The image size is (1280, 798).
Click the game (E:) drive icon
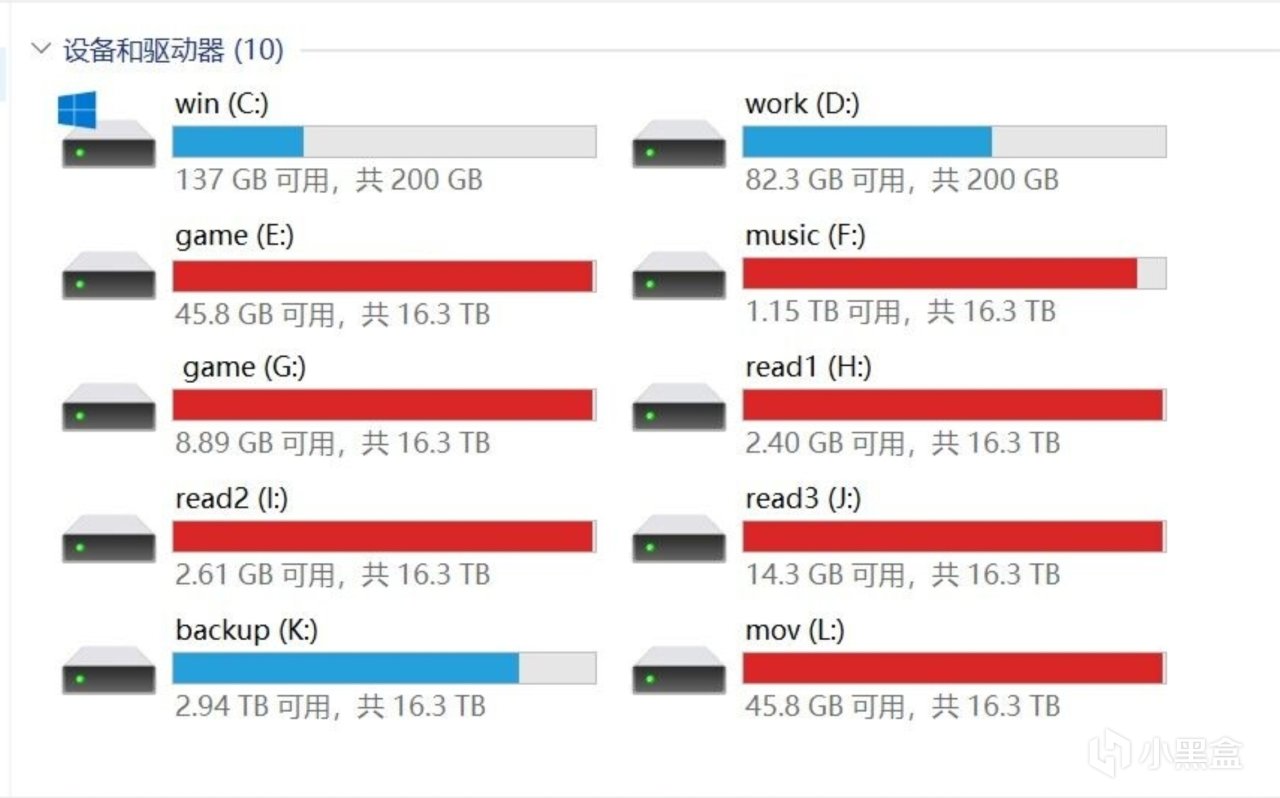click(x=108, y=275)
